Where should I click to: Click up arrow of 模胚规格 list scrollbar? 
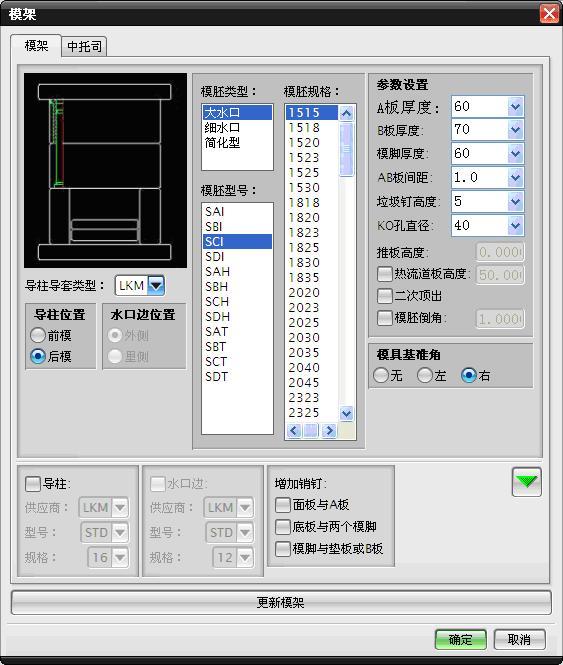346,113
